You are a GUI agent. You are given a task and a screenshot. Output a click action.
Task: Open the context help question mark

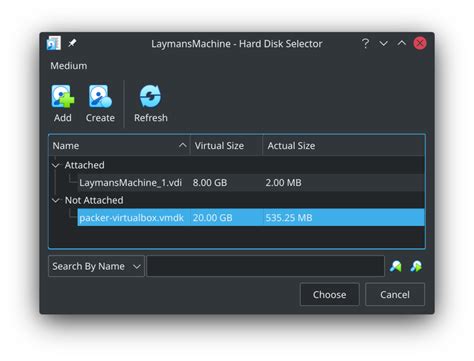coord(365,43)
